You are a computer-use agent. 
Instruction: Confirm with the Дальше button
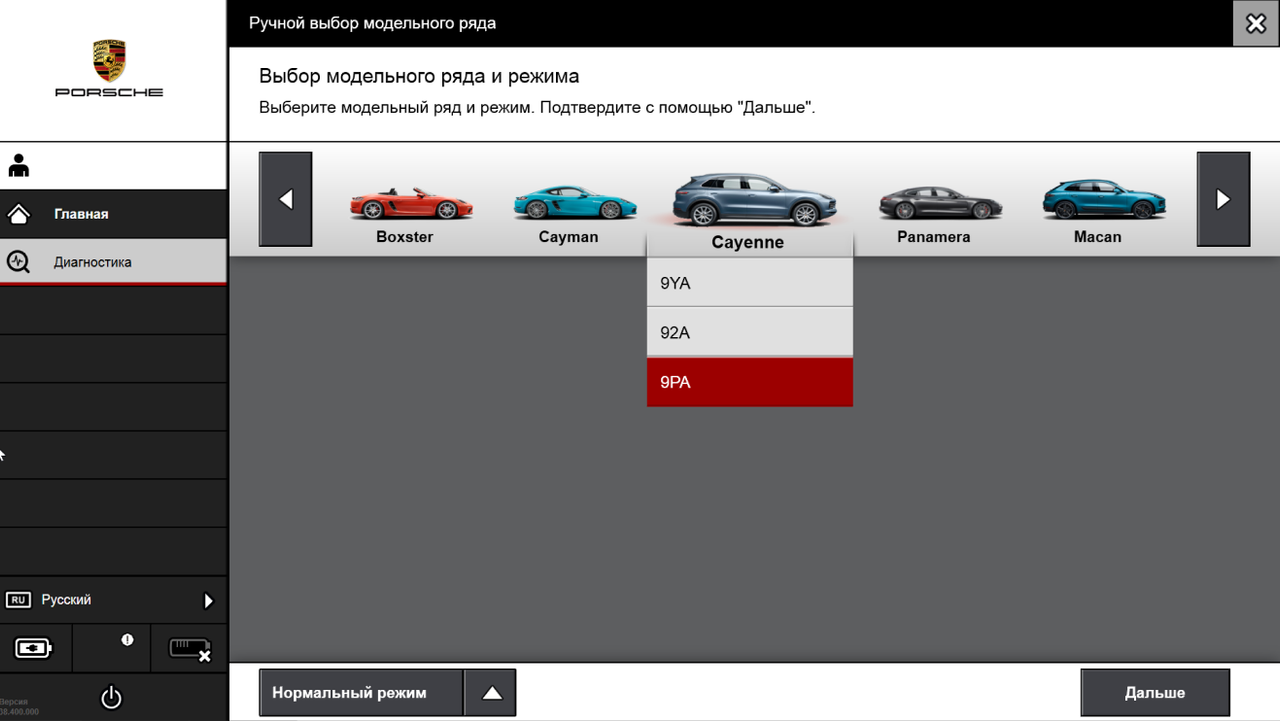[1155, 693]
